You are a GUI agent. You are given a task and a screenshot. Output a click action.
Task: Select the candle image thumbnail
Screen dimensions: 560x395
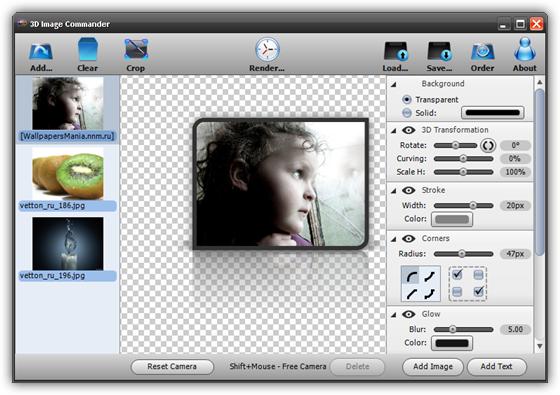click(x=68, y=244)
